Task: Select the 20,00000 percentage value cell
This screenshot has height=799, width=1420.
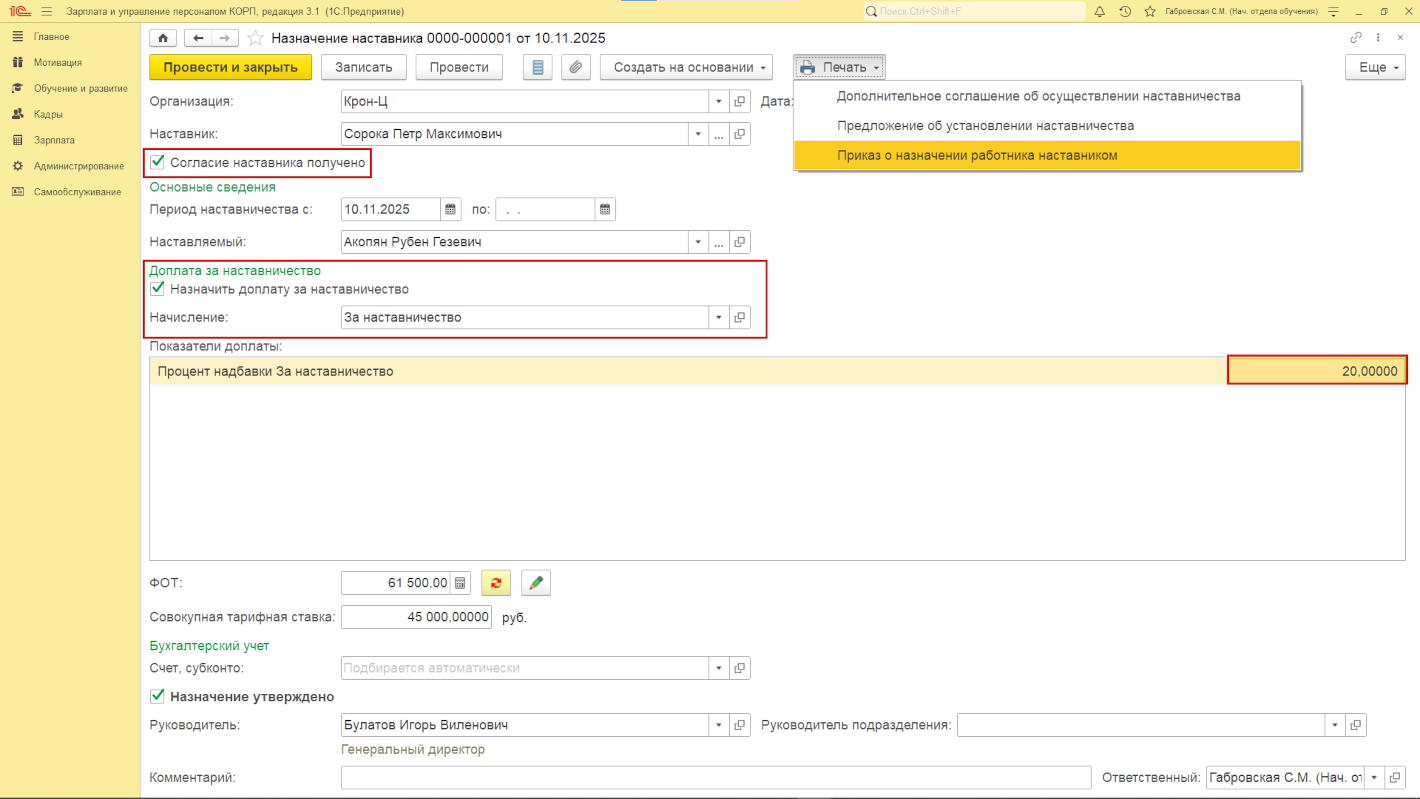Action: [1317, 371]
